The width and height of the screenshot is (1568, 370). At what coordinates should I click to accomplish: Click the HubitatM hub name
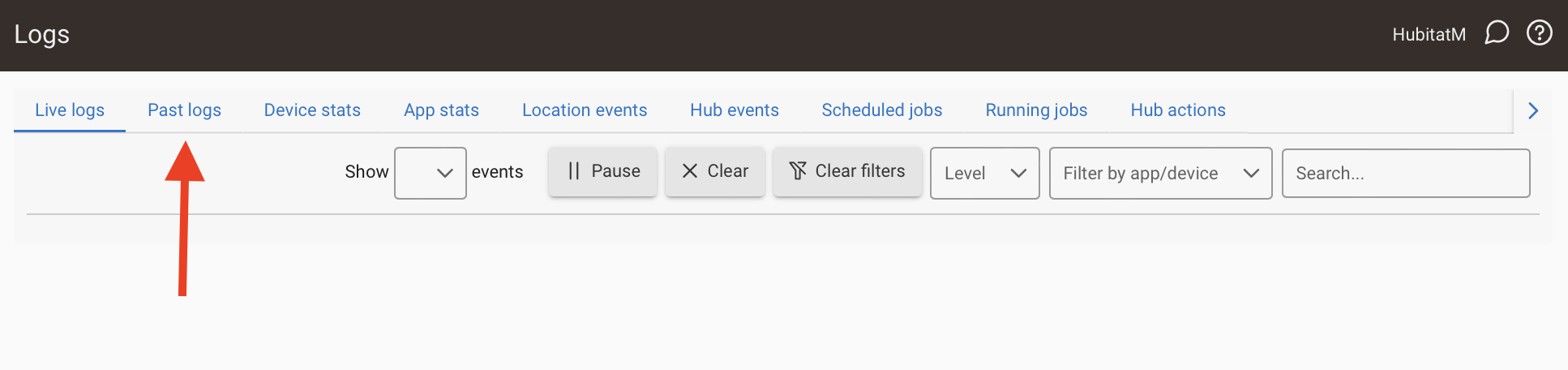coord(1429,34)
